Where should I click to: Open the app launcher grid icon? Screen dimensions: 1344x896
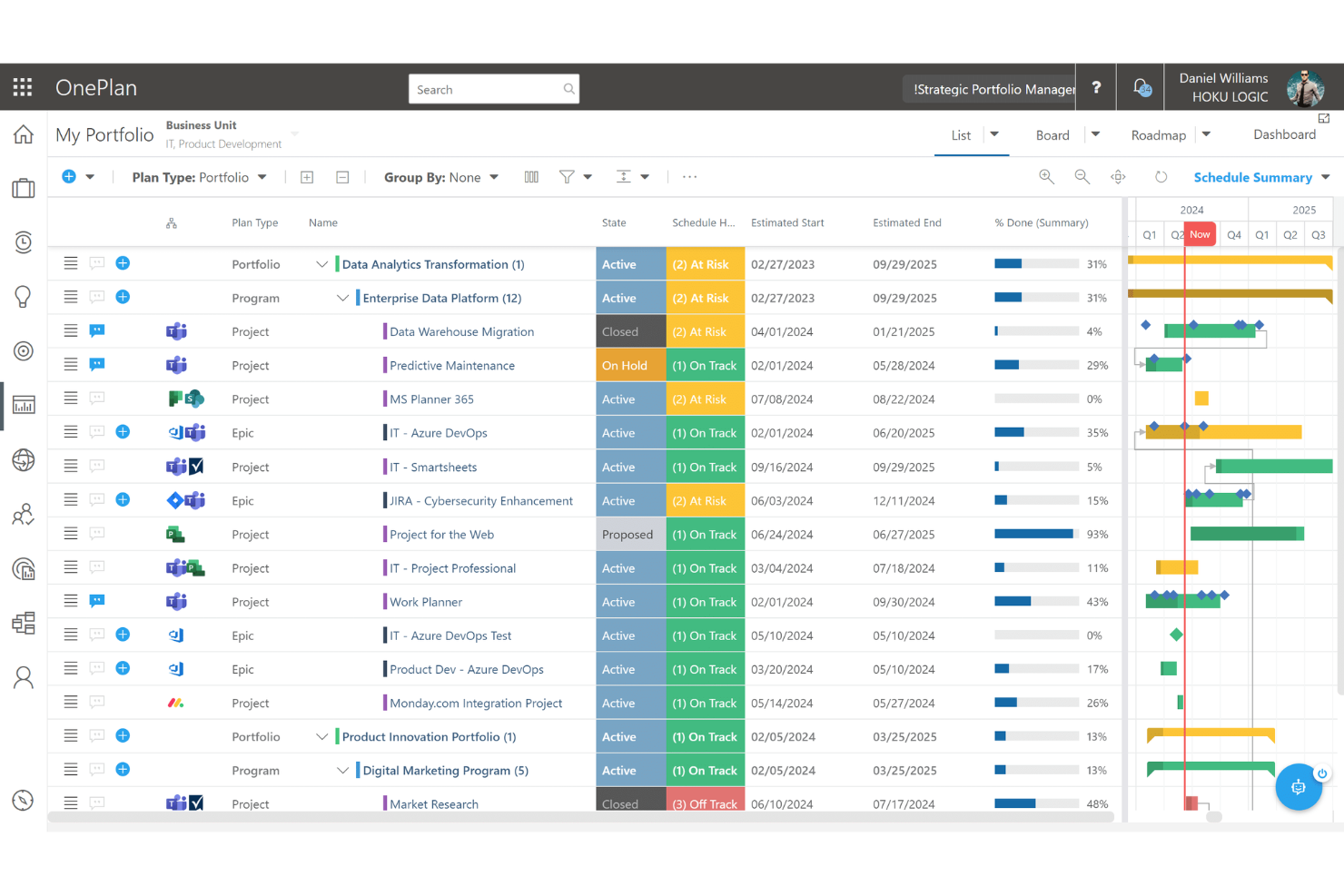[x=23, y=87]
